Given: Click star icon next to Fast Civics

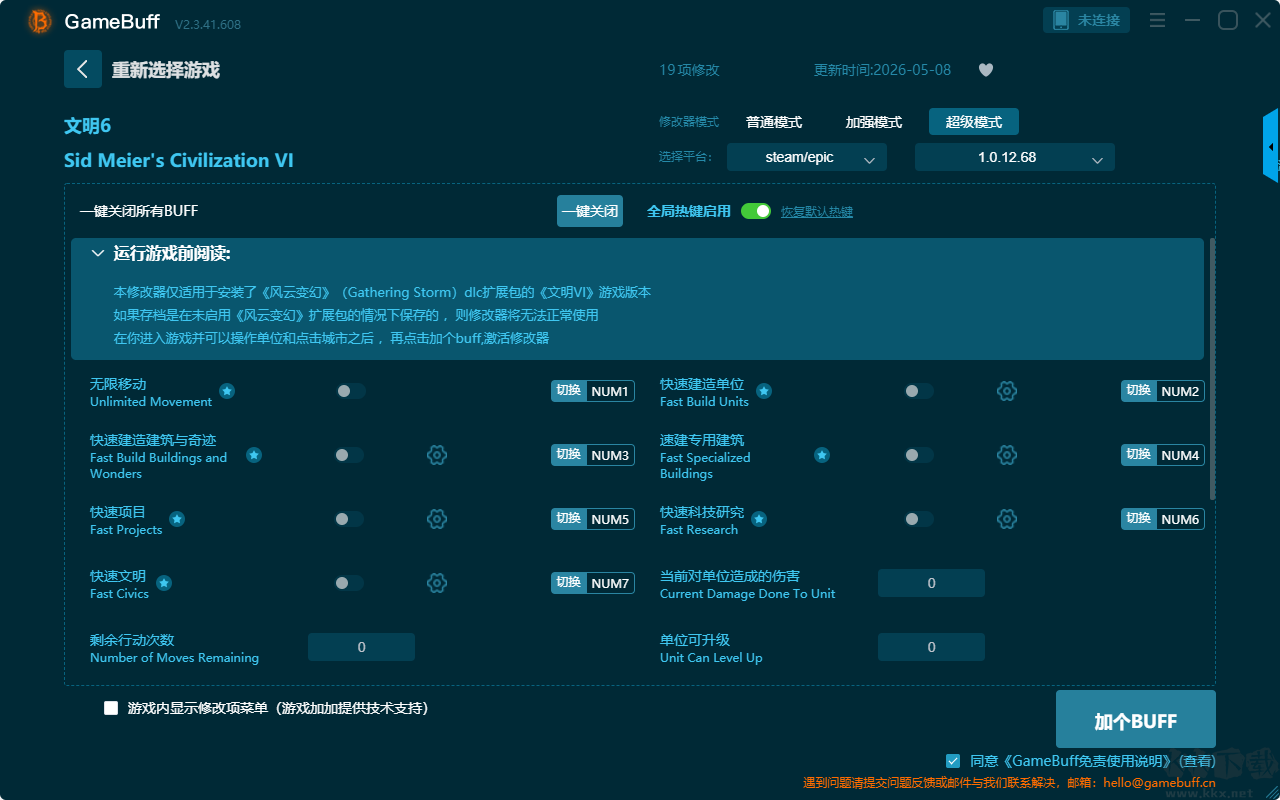Looking at the screenshot, I should (164, 583).
